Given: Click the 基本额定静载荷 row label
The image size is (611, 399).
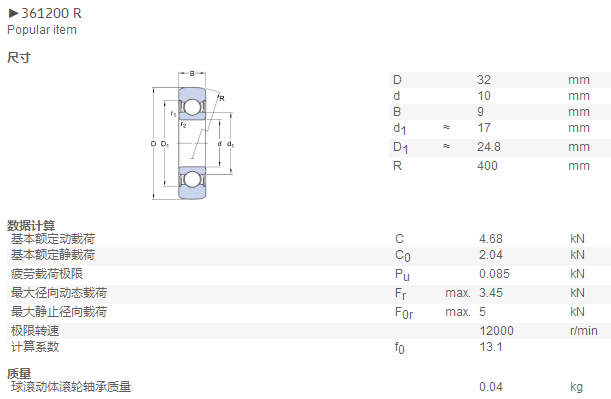Looking at the screenshot, I should coord(53,255).
